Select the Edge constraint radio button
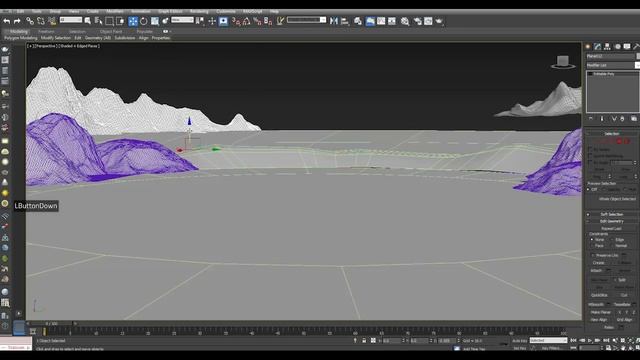The width and height of the screenshot is (640, 360). pos(612,240)
